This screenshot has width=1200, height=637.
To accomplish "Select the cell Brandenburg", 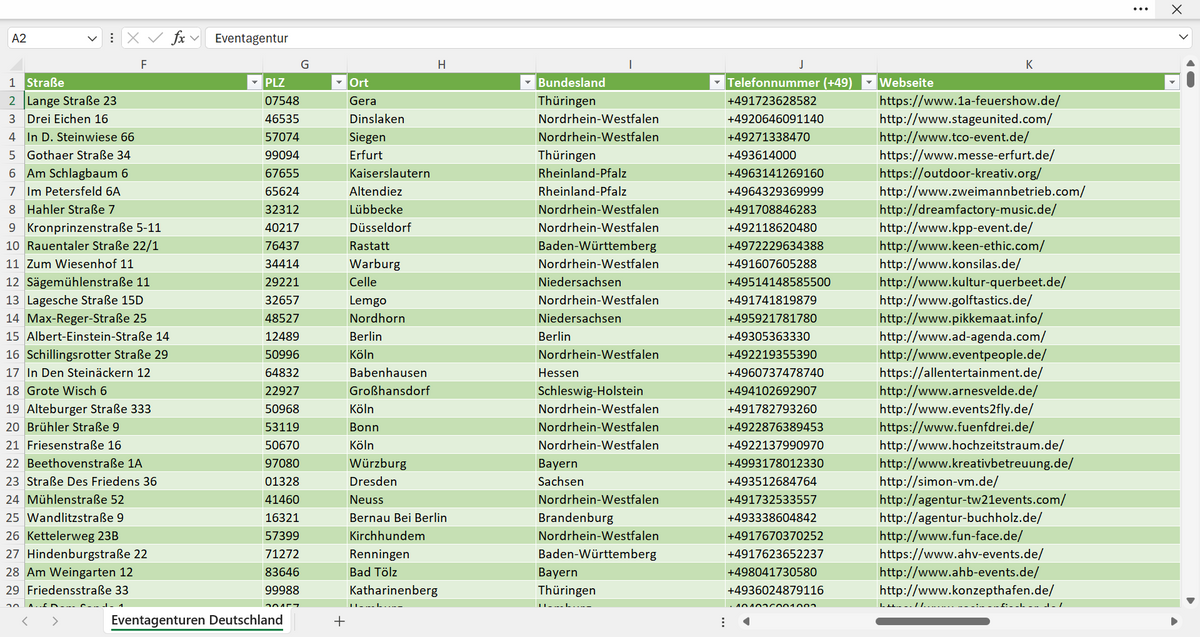I will (x=629, y=518).
